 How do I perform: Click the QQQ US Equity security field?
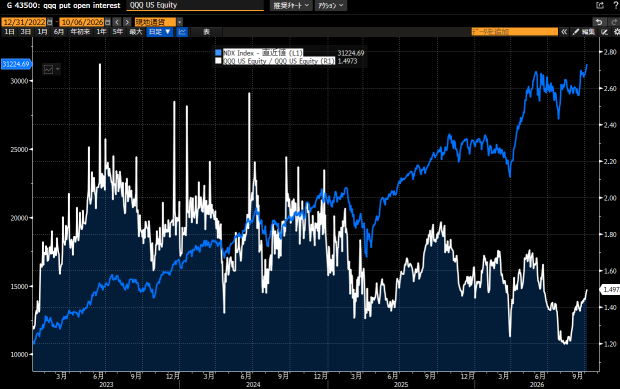point(195,5)
